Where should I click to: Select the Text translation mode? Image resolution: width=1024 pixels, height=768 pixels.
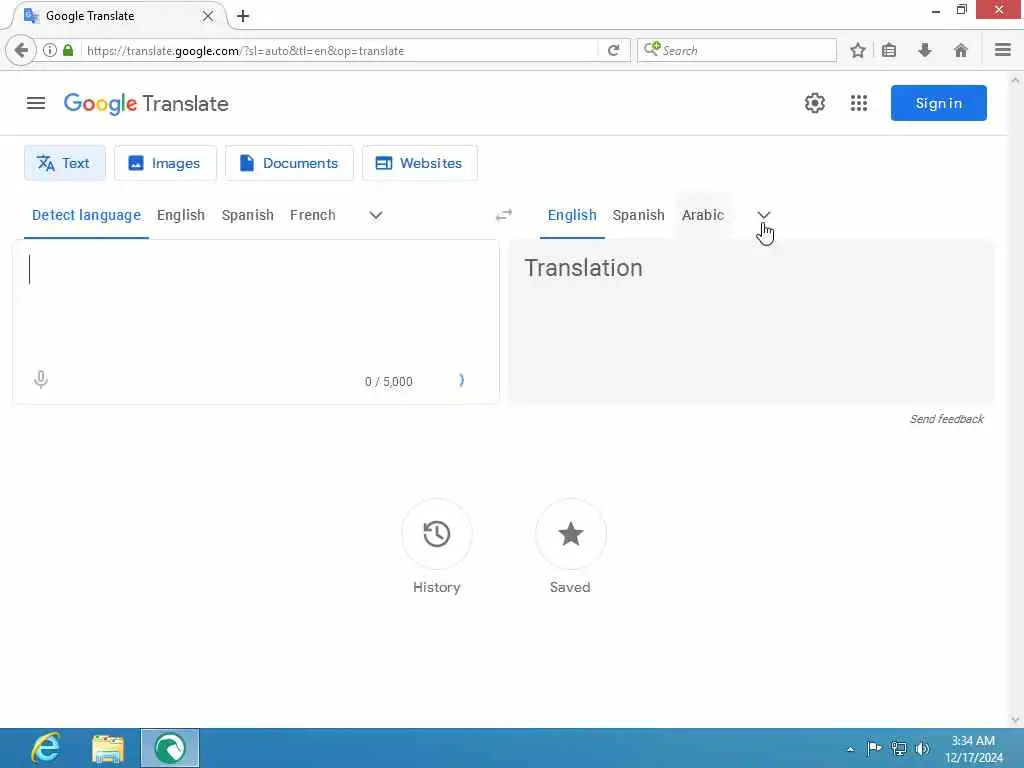65,163
